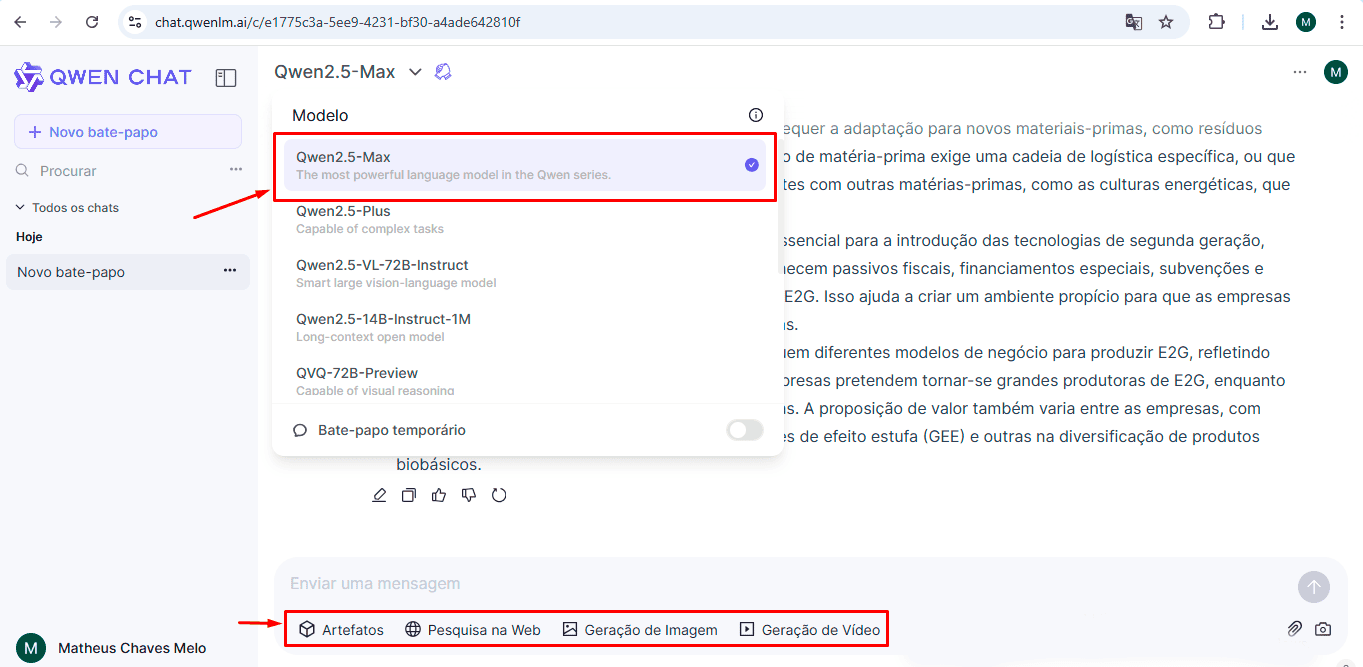Click the Procurar search field
This screenshot has height=667, width=1363.
[120, 171]
